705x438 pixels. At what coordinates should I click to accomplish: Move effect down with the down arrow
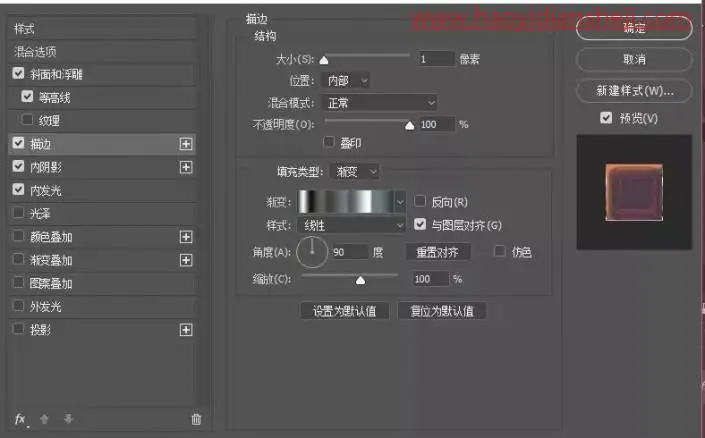[68, 419]
